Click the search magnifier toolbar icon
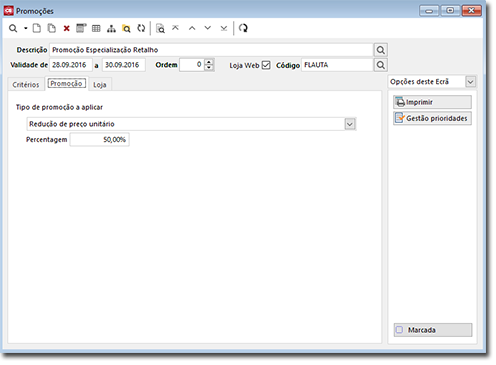The height and width of the screenshot is (365, 496). pyautogui.click(x=13, y=28)
